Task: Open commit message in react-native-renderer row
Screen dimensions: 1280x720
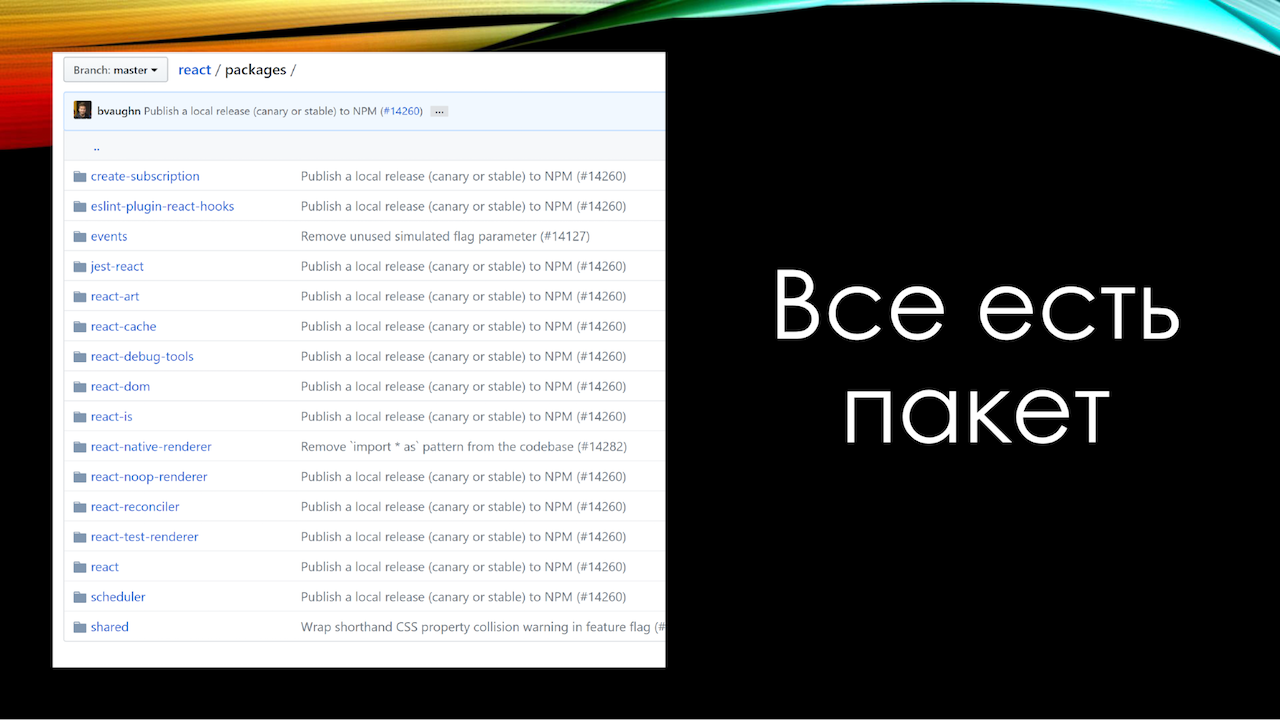Action: [464, 446]
